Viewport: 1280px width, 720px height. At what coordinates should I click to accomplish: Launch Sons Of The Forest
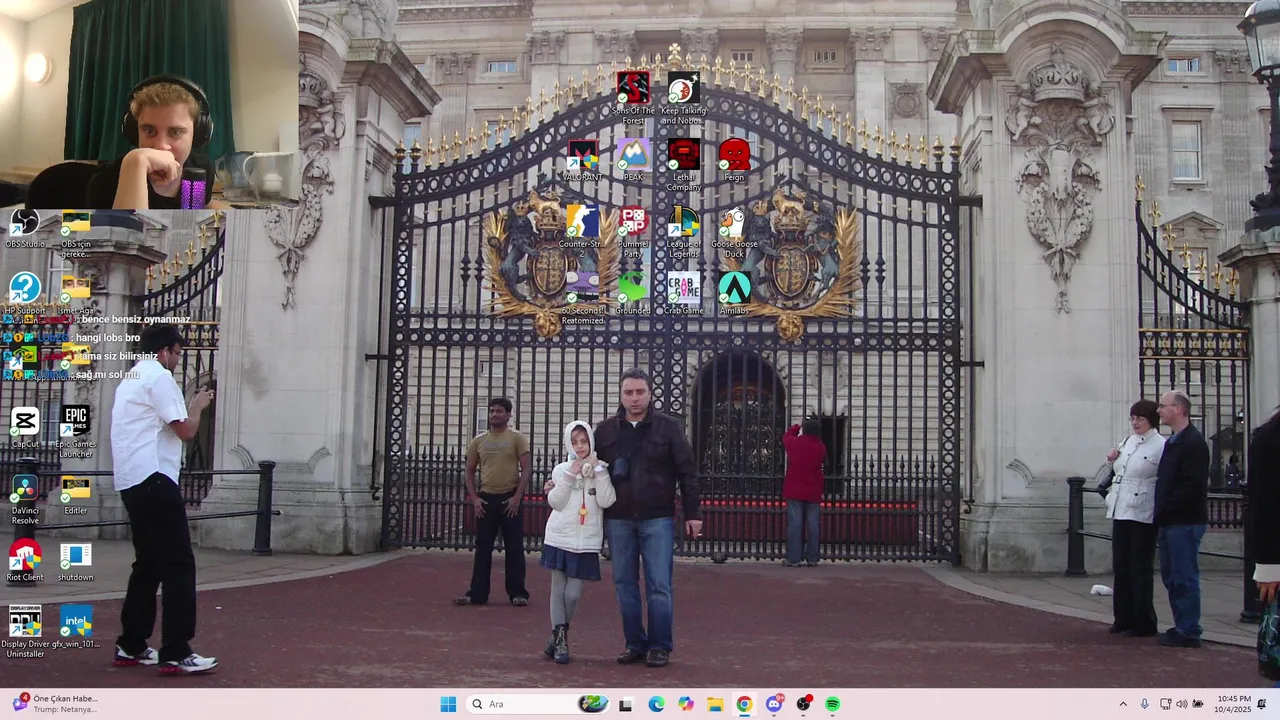pyautogui.click(x=633, y=98)
